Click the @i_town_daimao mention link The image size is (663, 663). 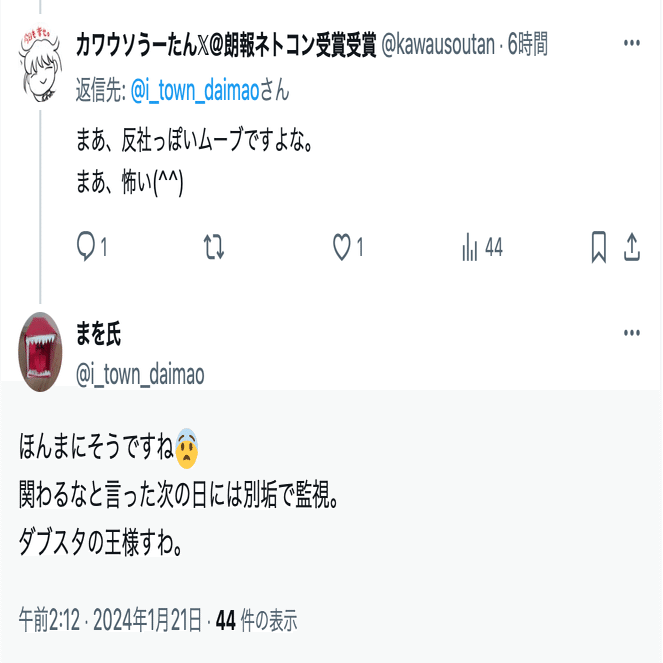pos(195,90)
